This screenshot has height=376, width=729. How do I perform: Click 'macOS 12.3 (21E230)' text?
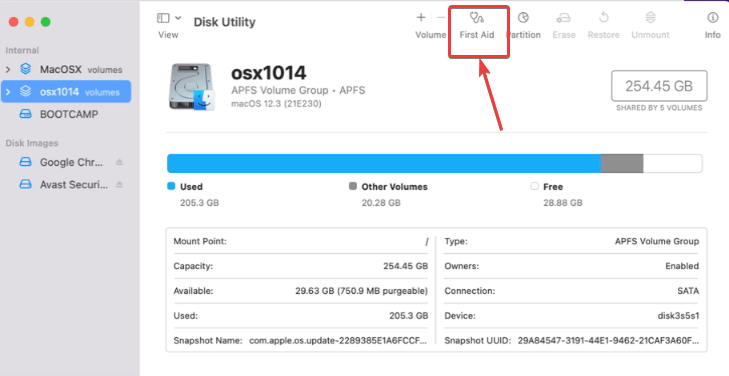276,104
